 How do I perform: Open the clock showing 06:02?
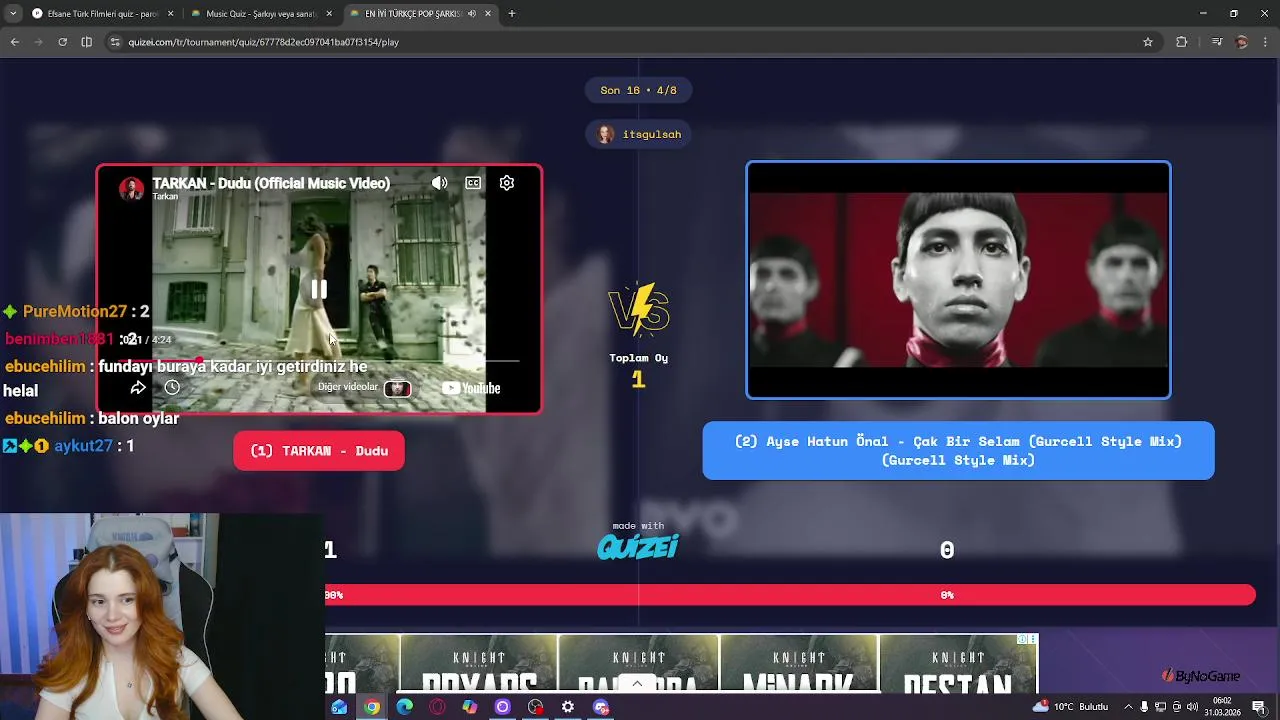[1222, 707]
